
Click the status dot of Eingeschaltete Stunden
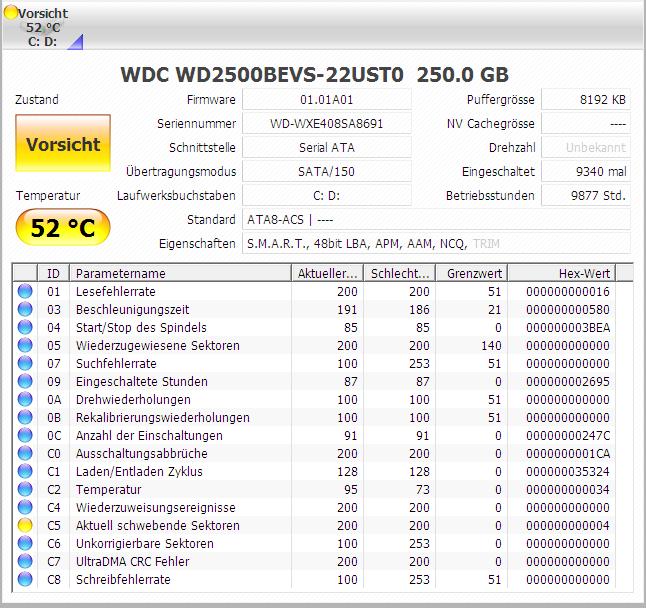click(25, 381)
